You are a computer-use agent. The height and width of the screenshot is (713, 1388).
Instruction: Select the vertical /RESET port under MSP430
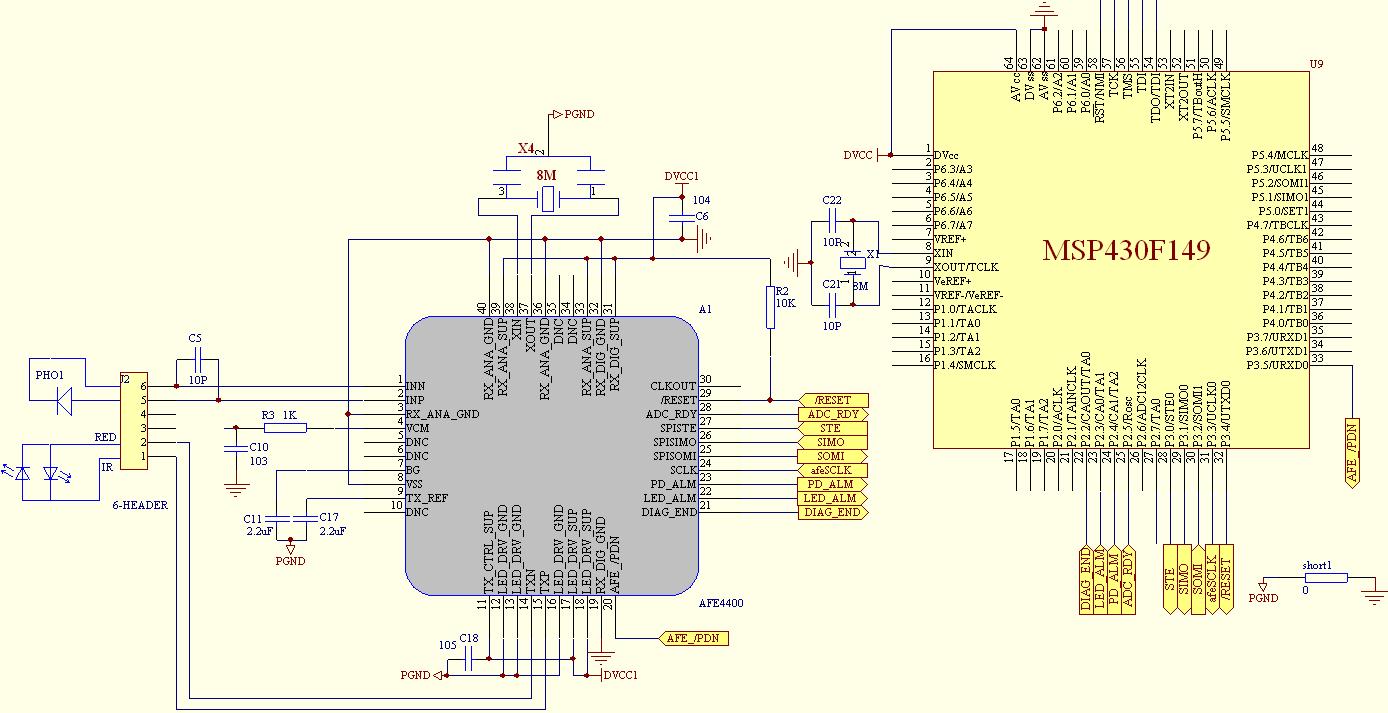1228,578
